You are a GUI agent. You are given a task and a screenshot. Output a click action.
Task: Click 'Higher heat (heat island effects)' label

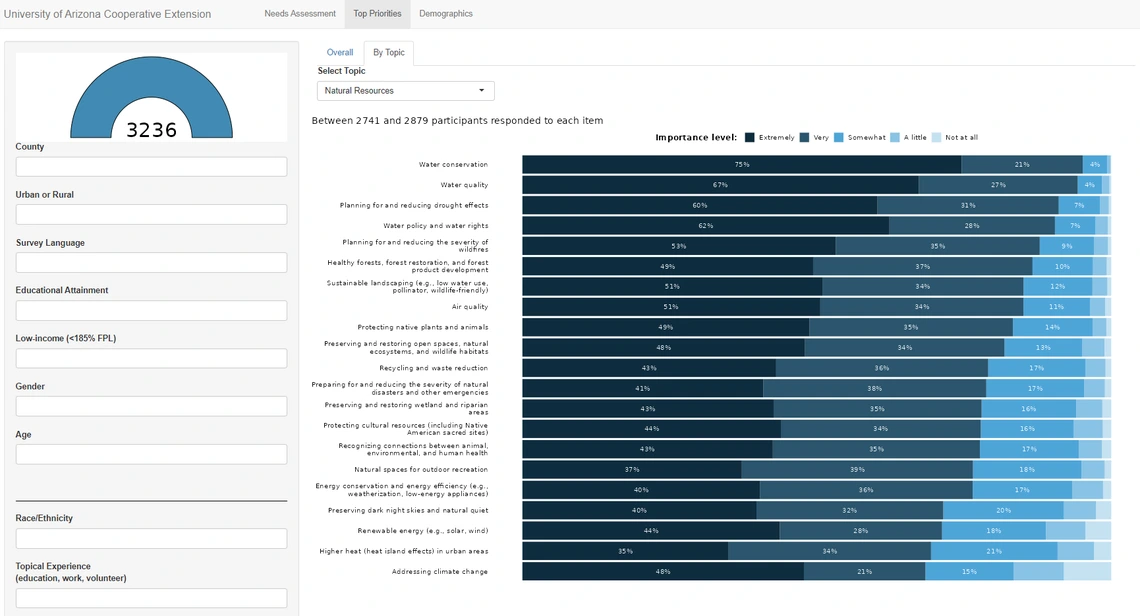[404, 551]
